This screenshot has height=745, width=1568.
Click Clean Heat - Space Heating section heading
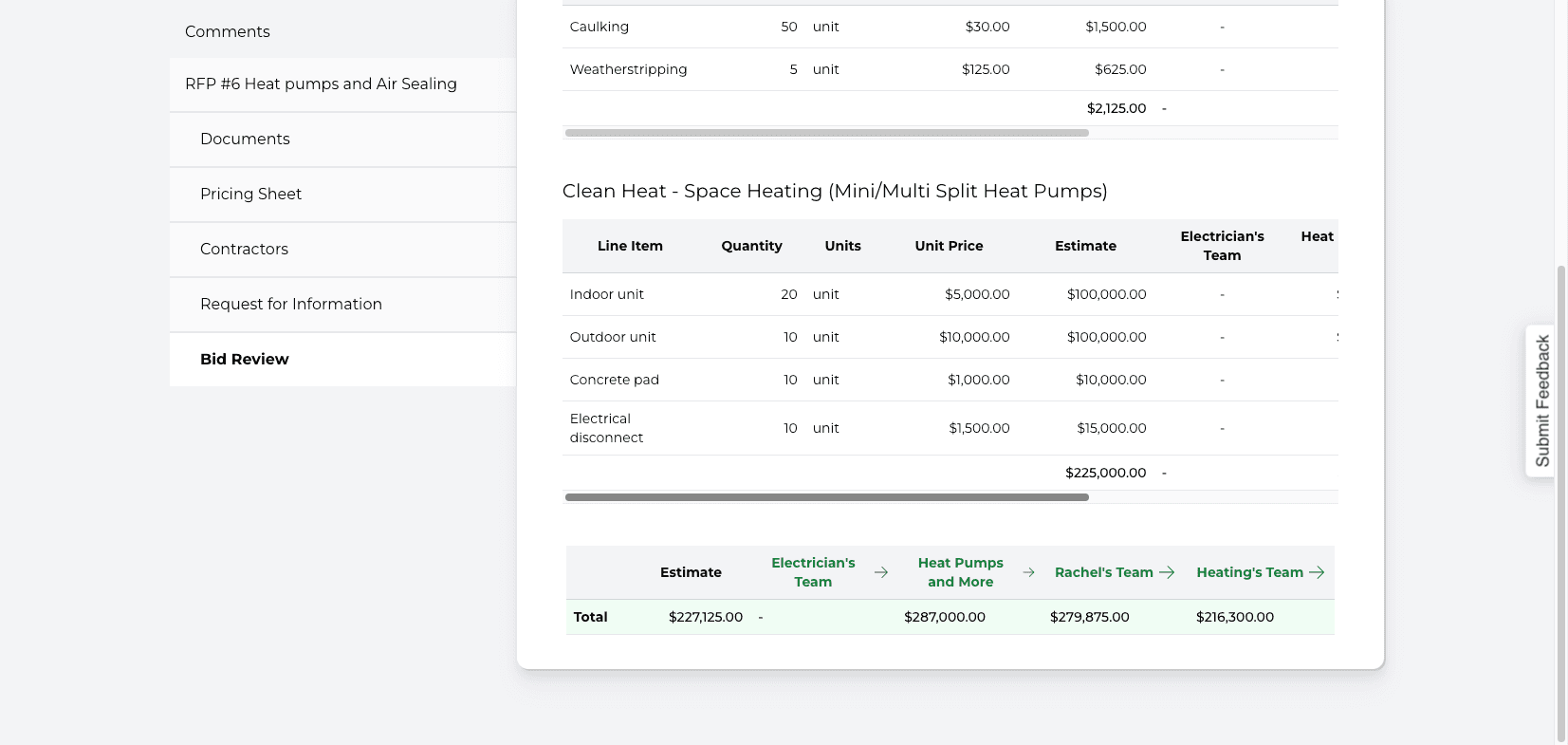coord(835,191)
